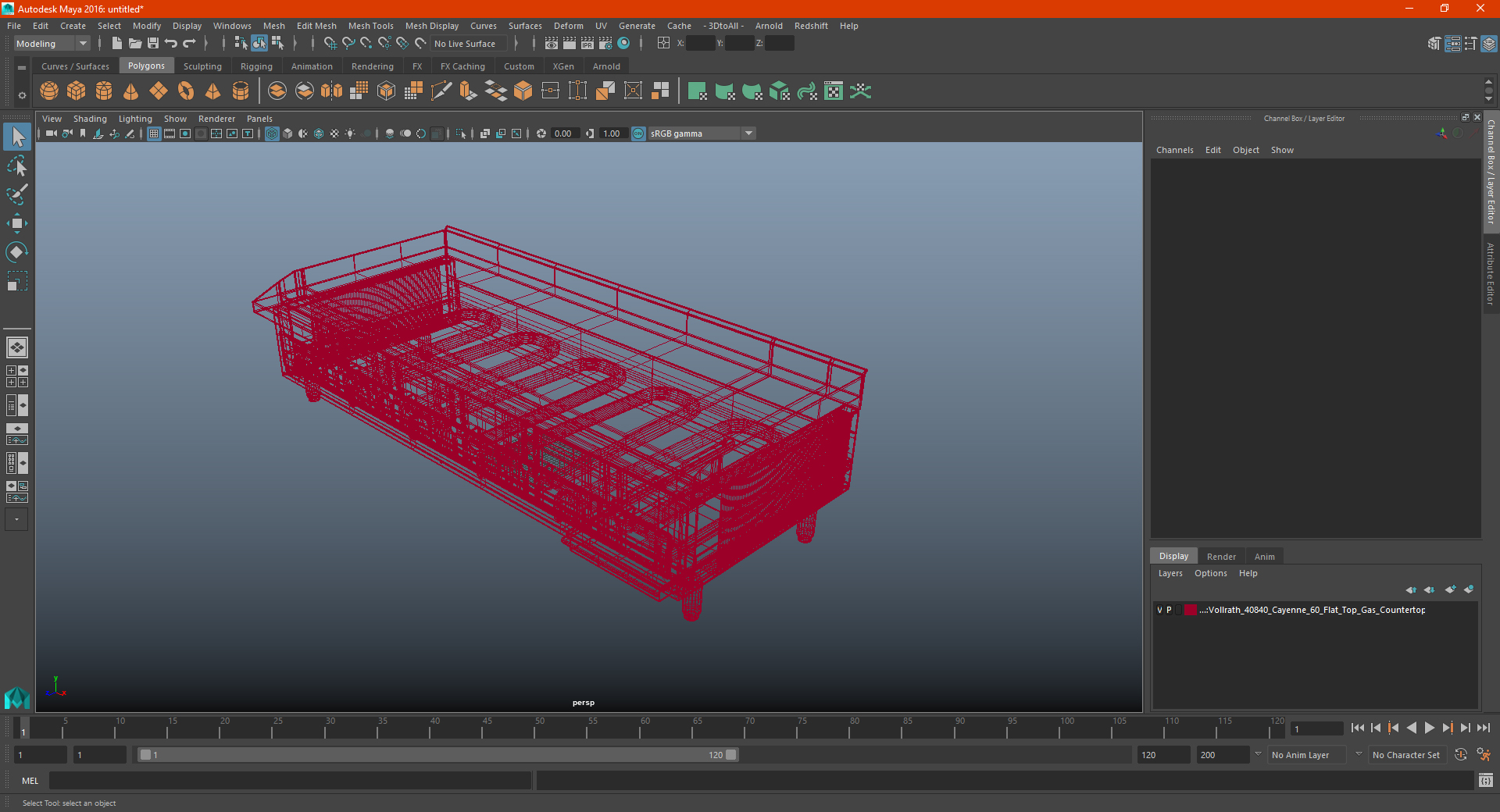The height and width of the screenshot is (812, 1500).
Task: Toggle auto keyframe button
Action: tap(1460, 754)
